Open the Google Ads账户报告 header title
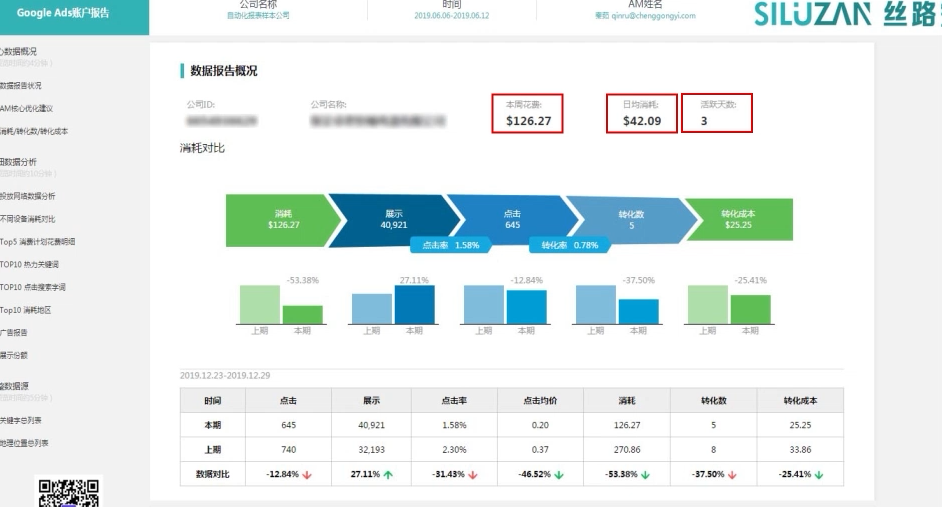This screenshot has height=507, width=942. [x=63, y=13]
